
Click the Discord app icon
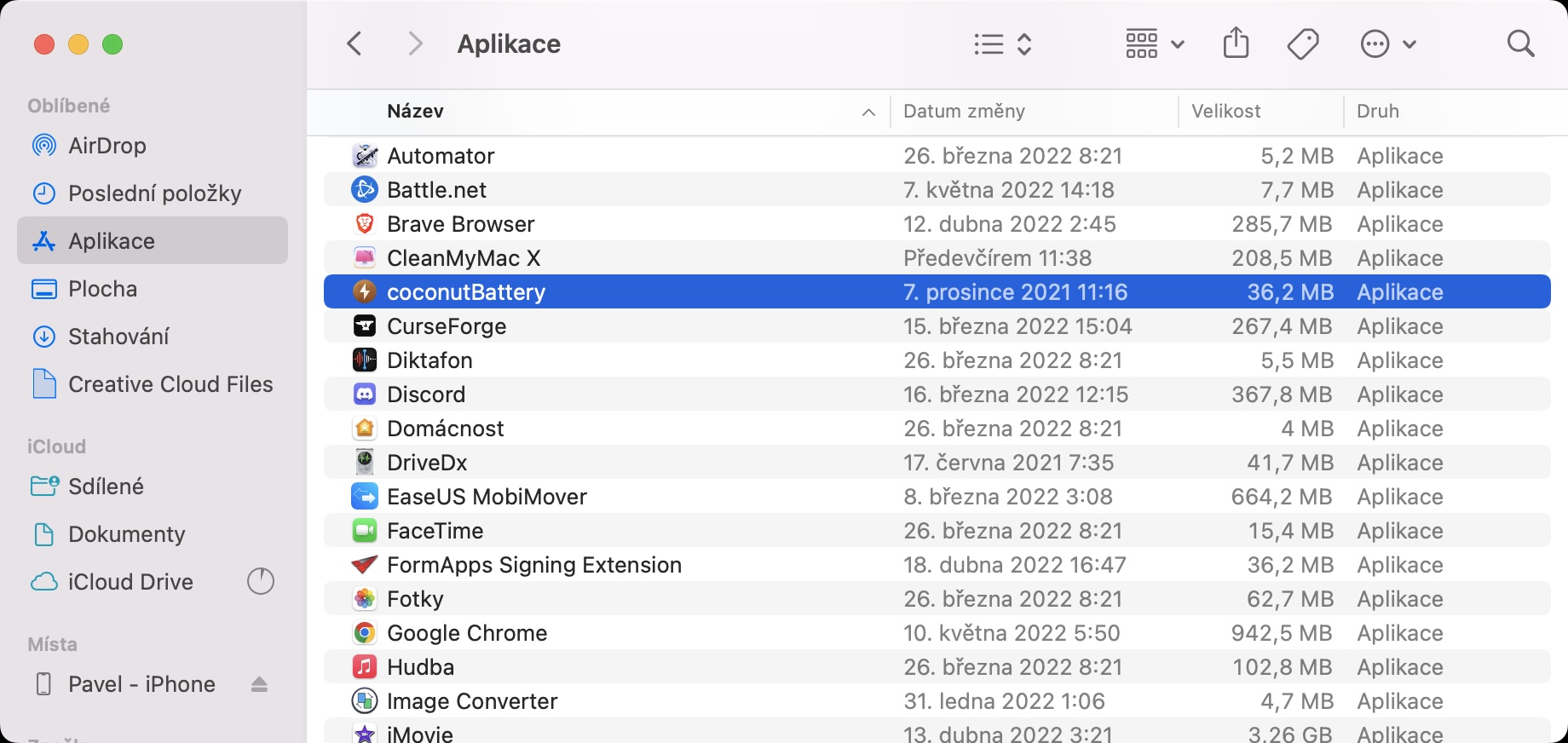[365, 395]
